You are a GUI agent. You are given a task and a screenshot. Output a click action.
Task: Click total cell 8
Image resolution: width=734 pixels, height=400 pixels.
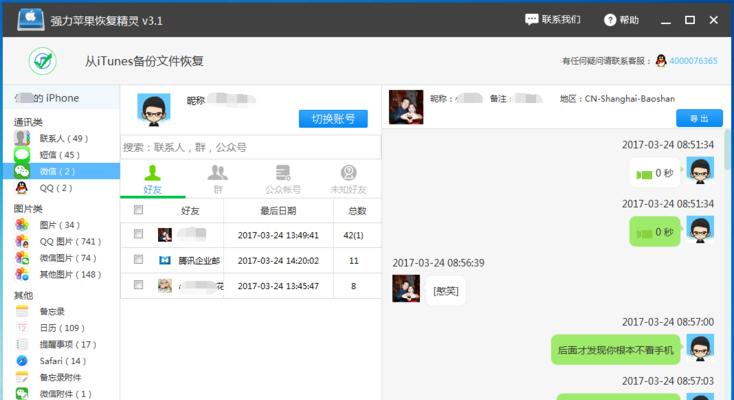[353, 286]
